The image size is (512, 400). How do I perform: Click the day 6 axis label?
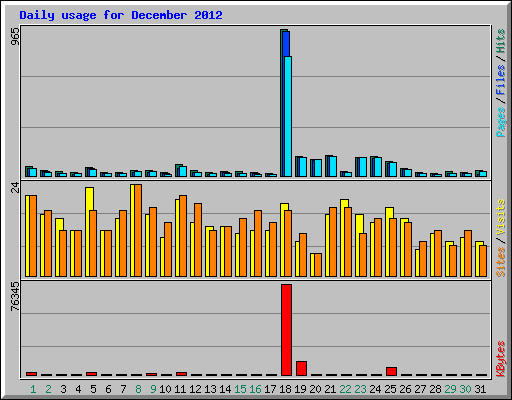(x=108, y=389)
